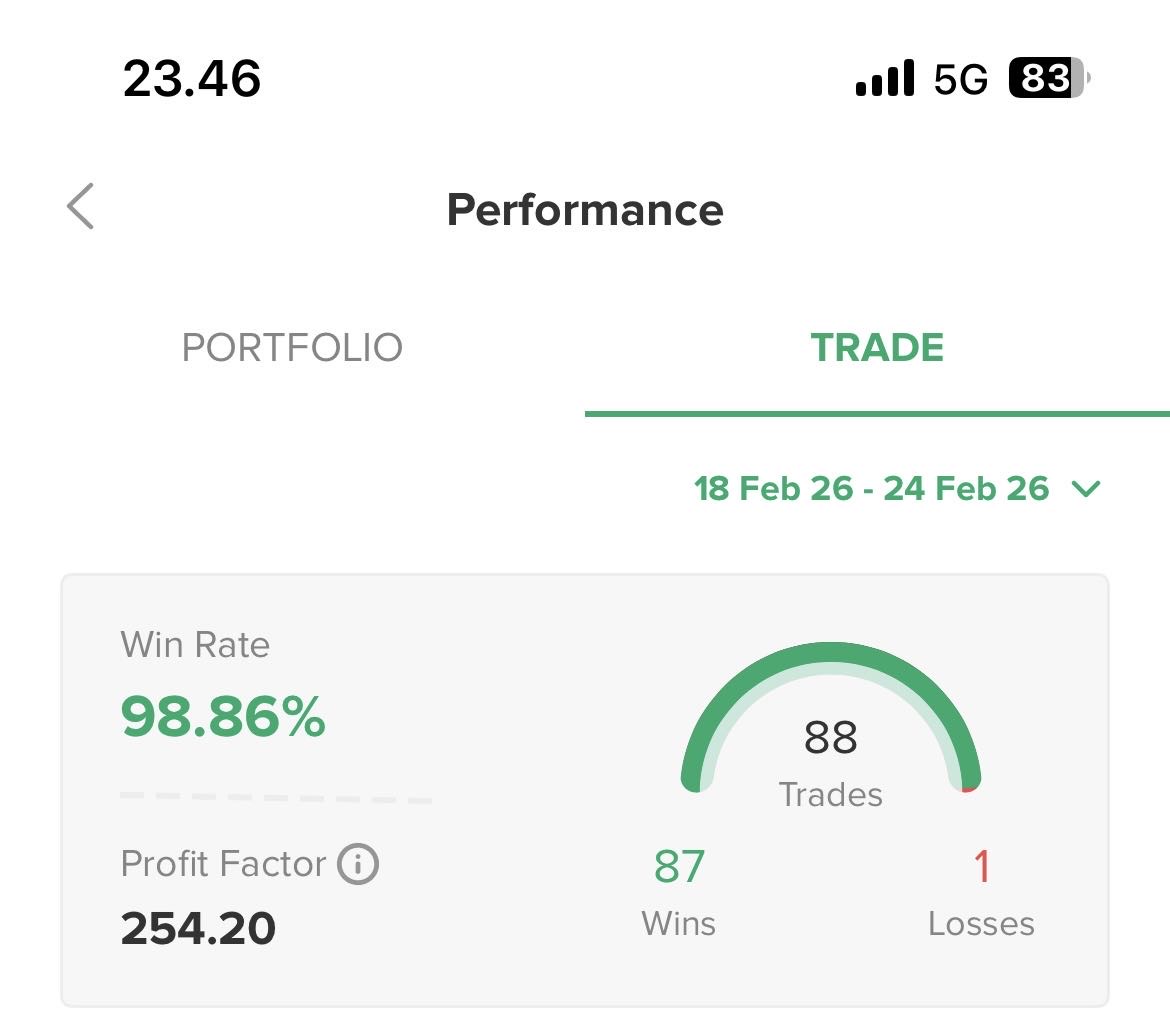Image resolution: width=1170 pixels, height=1031 pixels.
Task: Tap the 254.20 profit factor value
Action: [198, 929]
